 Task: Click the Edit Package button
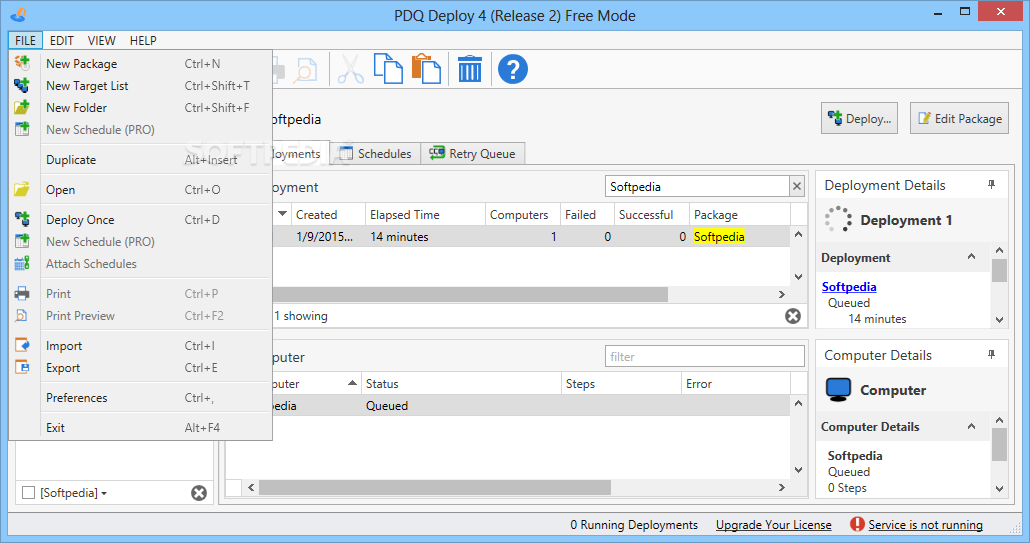click(959, 118)
